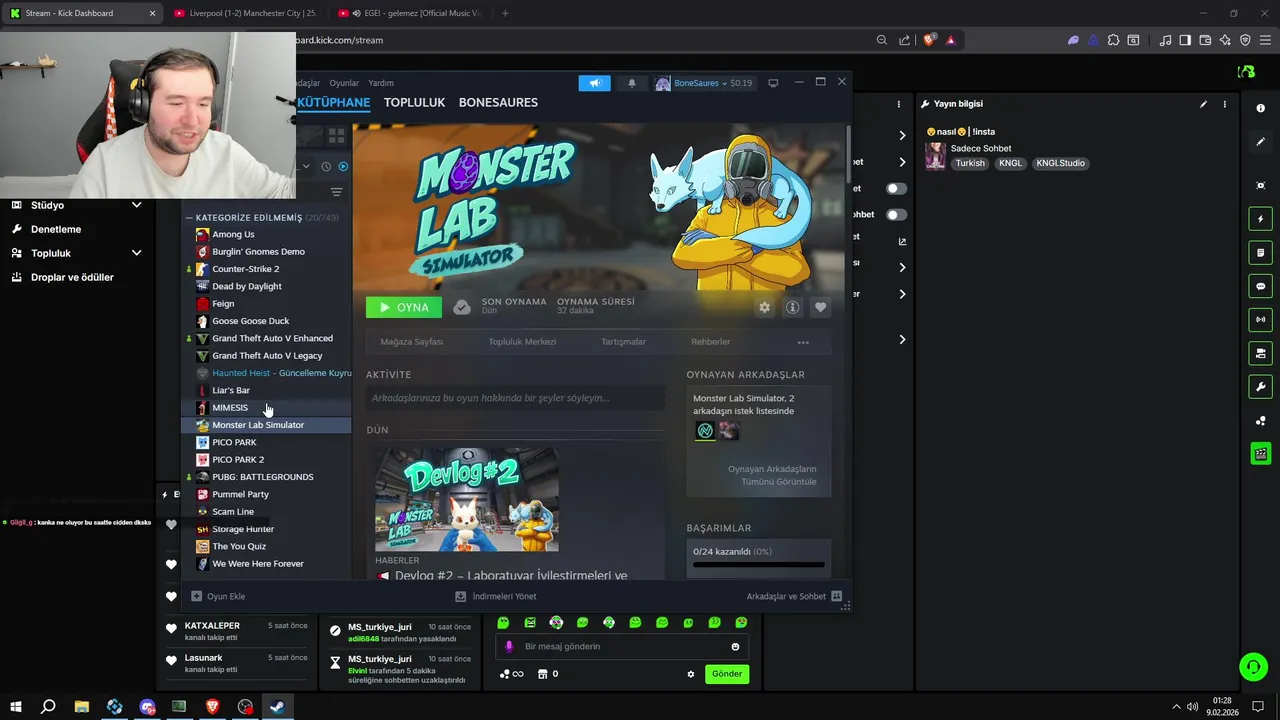The height and width of the screenshot is (720, 1280).
Task: Open the TOPLULUK tab in Steam
Action: pyautogui.click(x=414, y=102)
